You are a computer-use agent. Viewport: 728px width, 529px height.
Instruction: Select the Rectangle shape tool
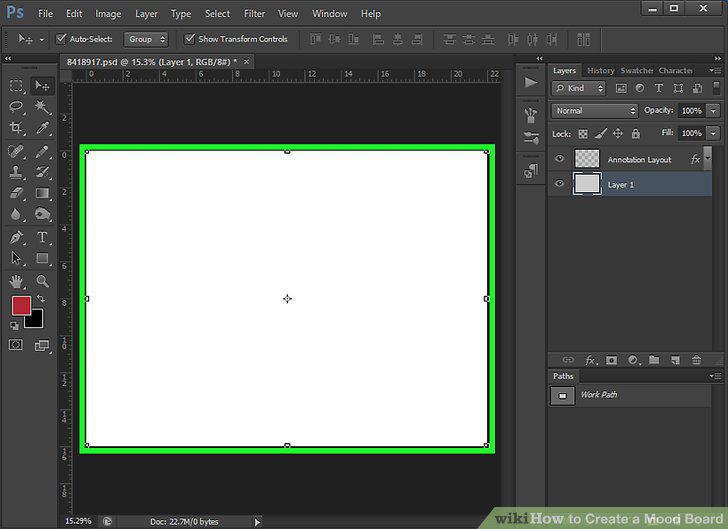pyautogui.click(x=42, y=258)
